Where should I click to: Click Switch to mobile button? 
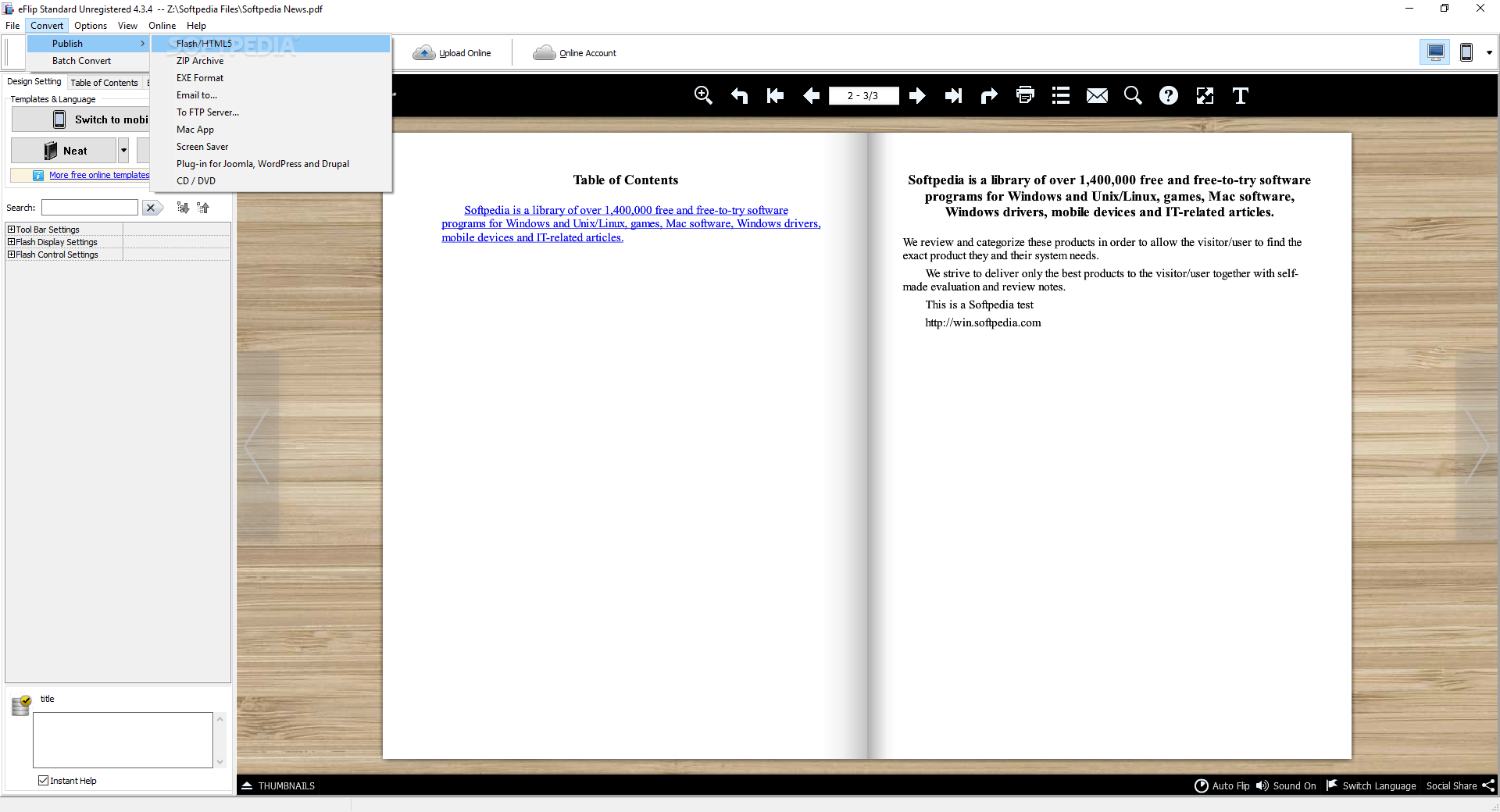point(80,119)
